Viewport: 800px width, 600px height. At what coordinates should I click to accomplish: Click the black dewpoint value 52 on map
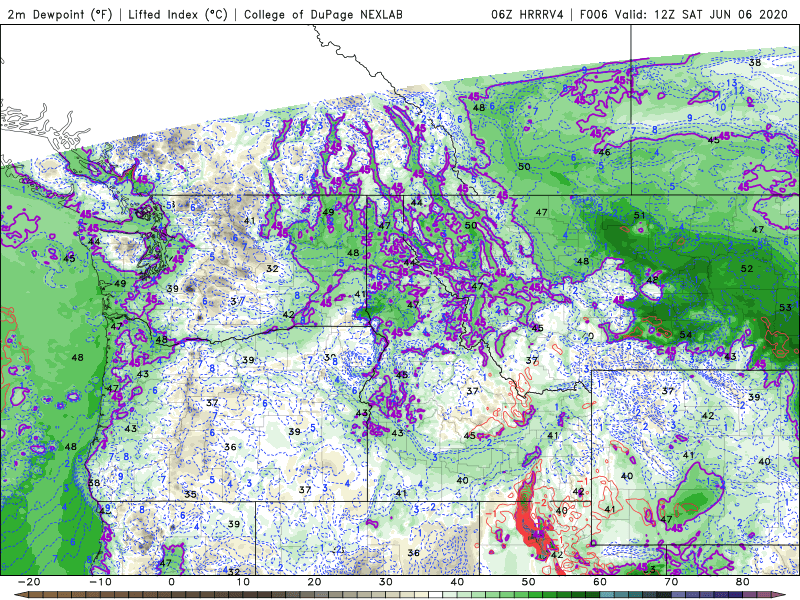pos(747,268)
